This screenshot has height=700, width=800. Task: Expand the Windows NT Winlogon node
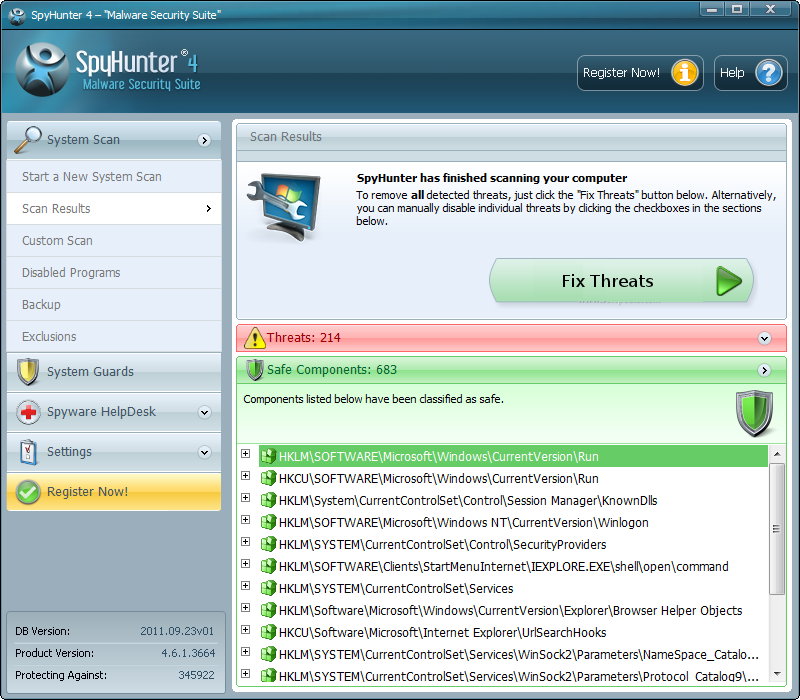(245, 519)
